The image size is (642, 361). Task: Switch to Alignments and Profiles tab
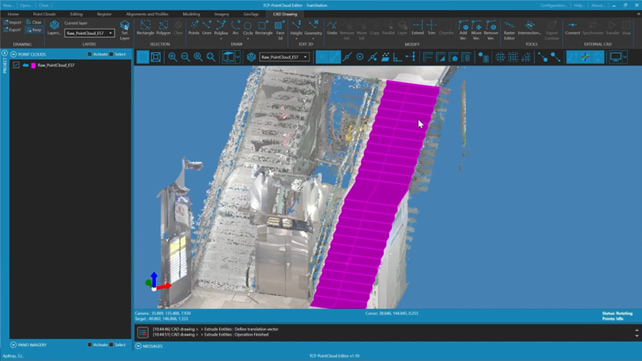[x=147, y=14]
